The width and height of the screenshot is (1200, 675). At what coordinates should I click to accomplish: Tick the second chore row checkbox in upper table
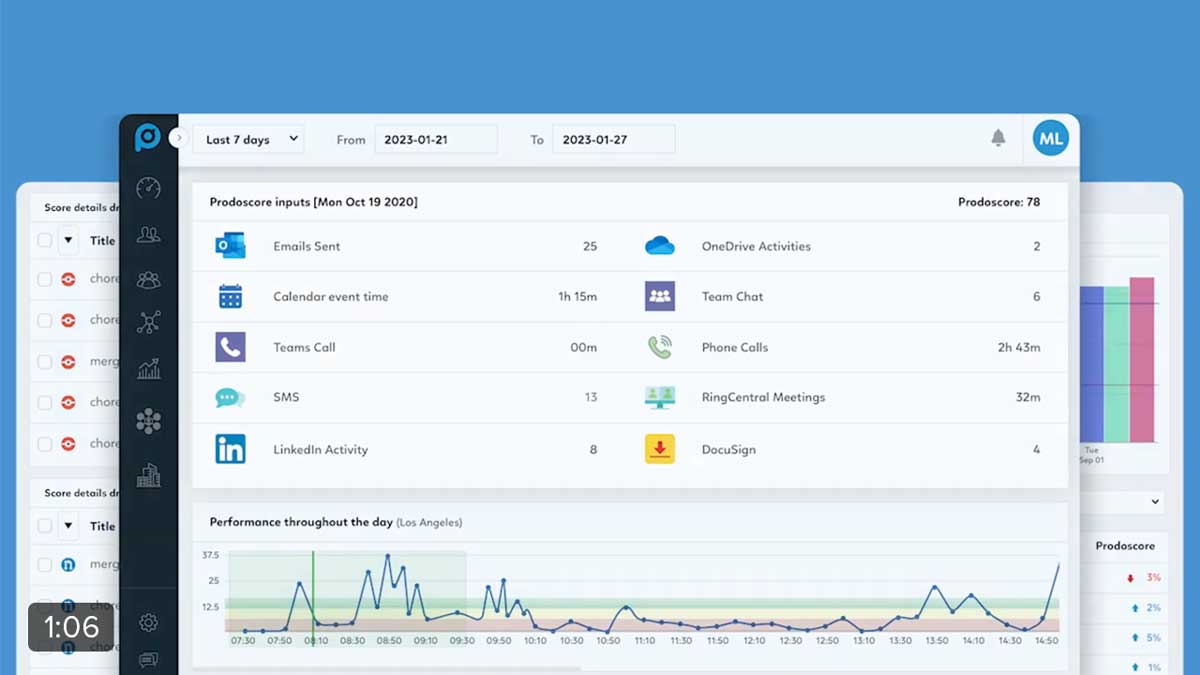(44, 320)
